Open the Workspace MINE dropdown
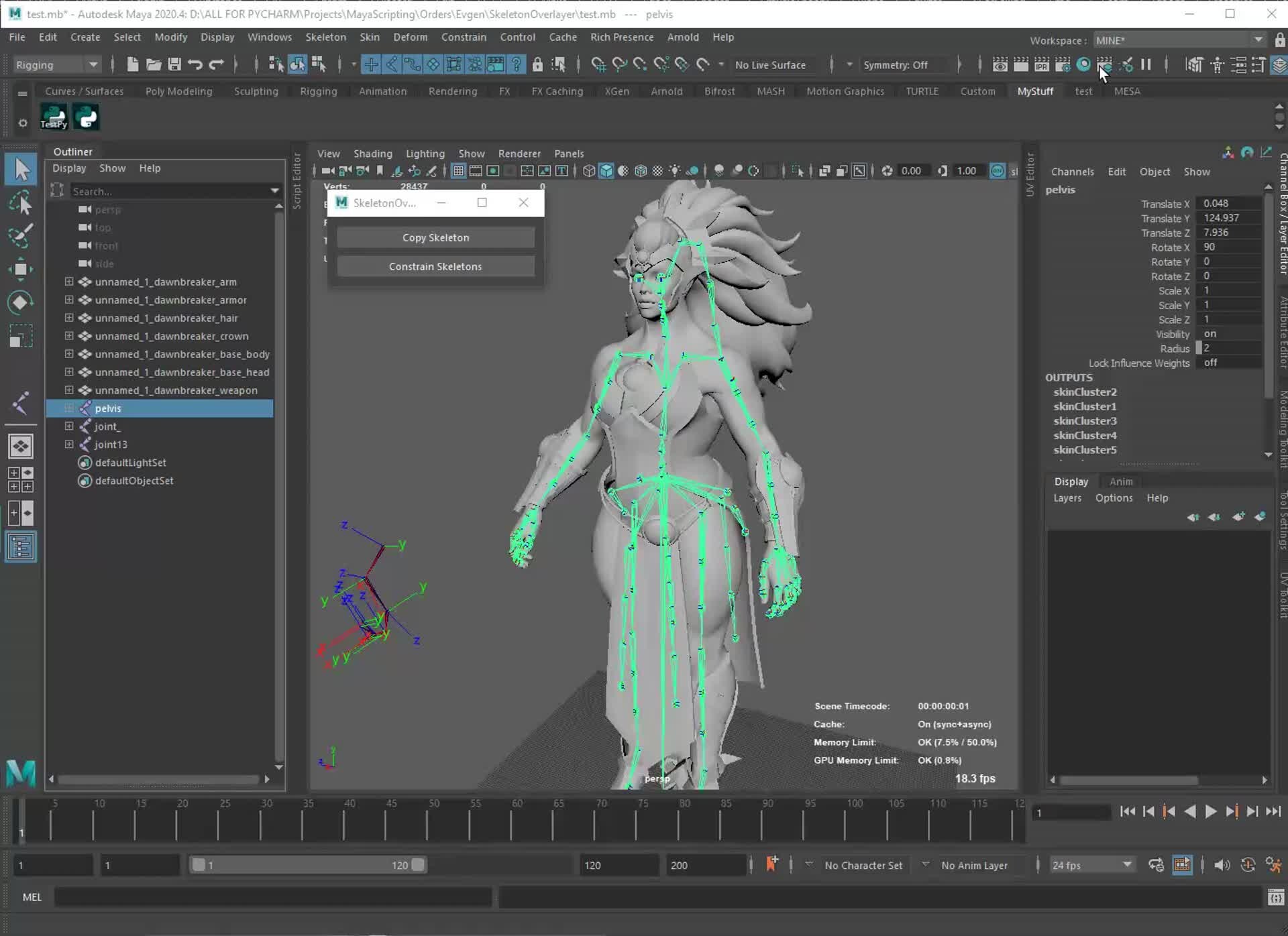The image size is (1288, 936). pos(1259,40)
